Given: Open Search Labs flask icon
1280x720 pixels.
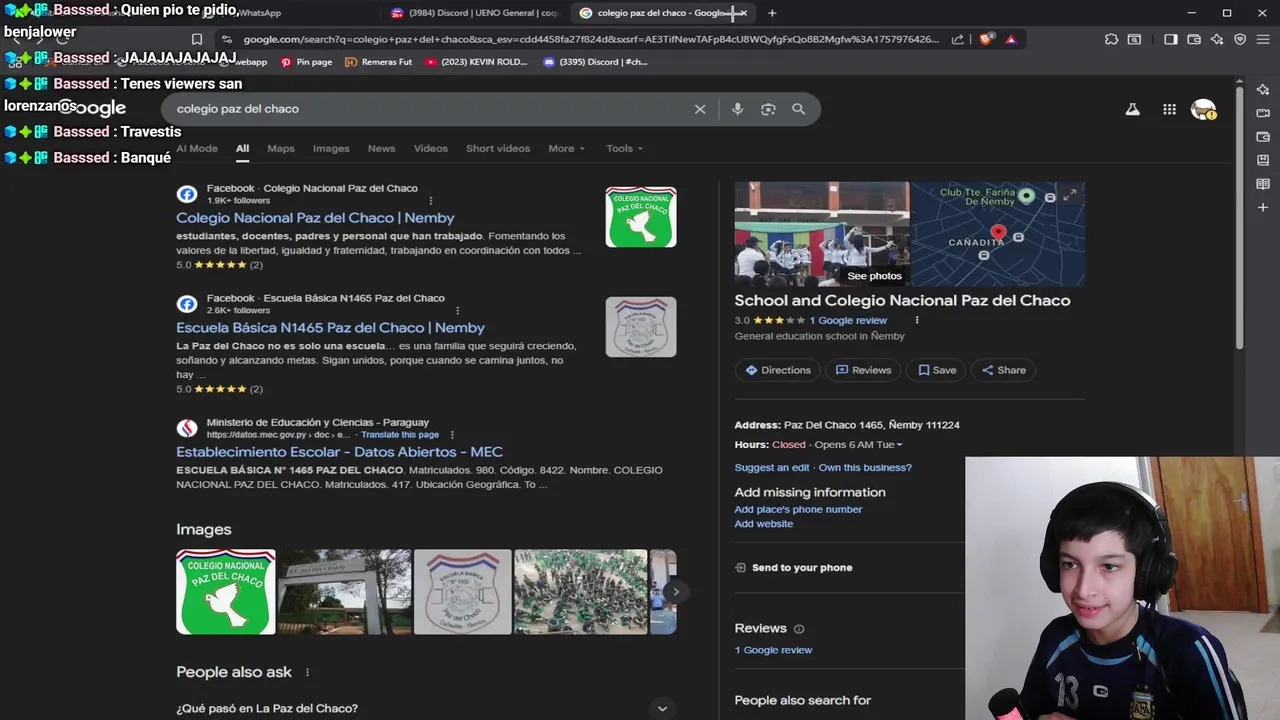Looking at the screenshot, I should [1132, 109].
